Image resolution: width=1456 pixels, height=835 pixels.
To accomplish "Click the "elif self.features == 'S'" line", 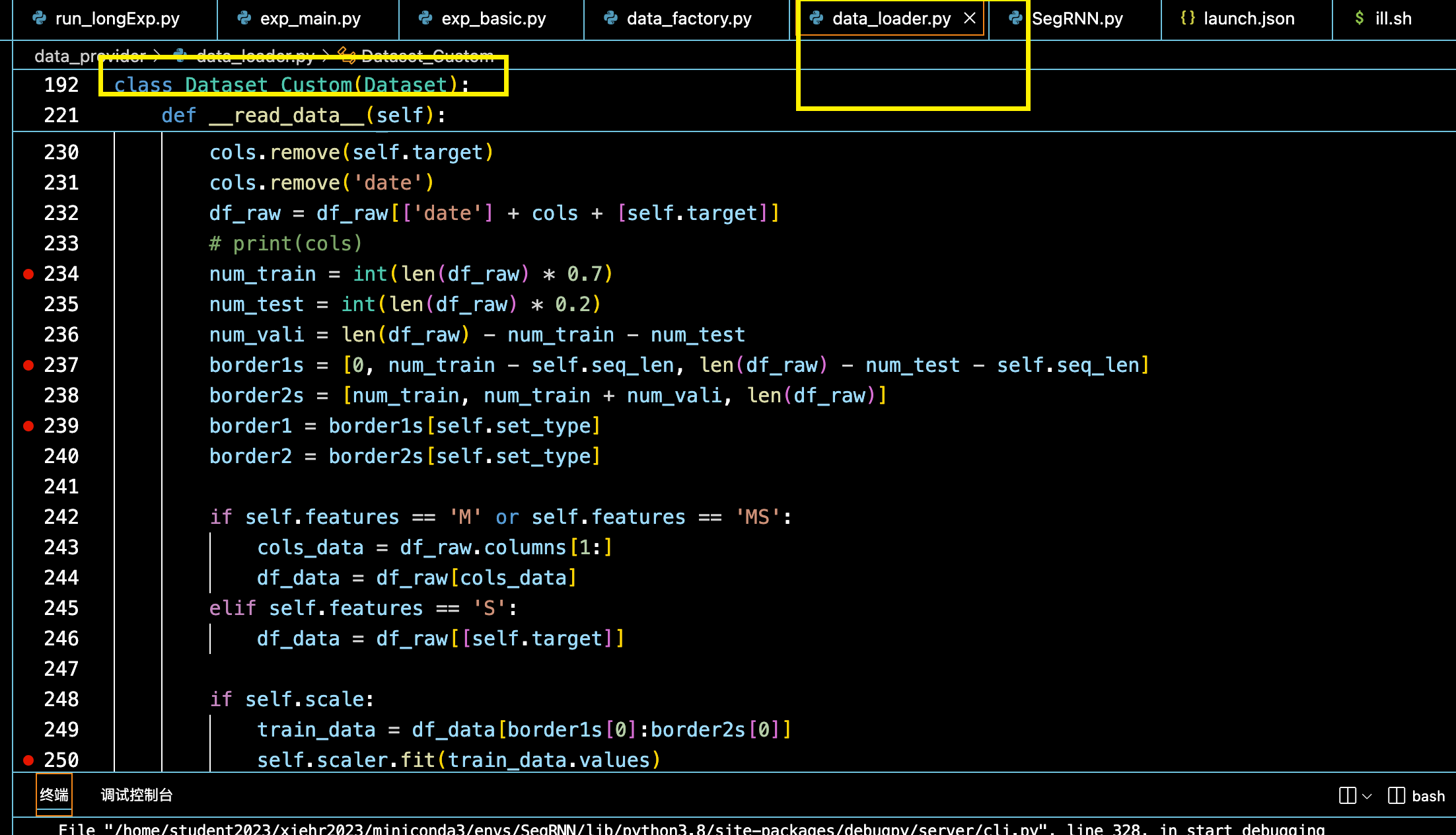I will pyautogui.click(x=363, y=608).
